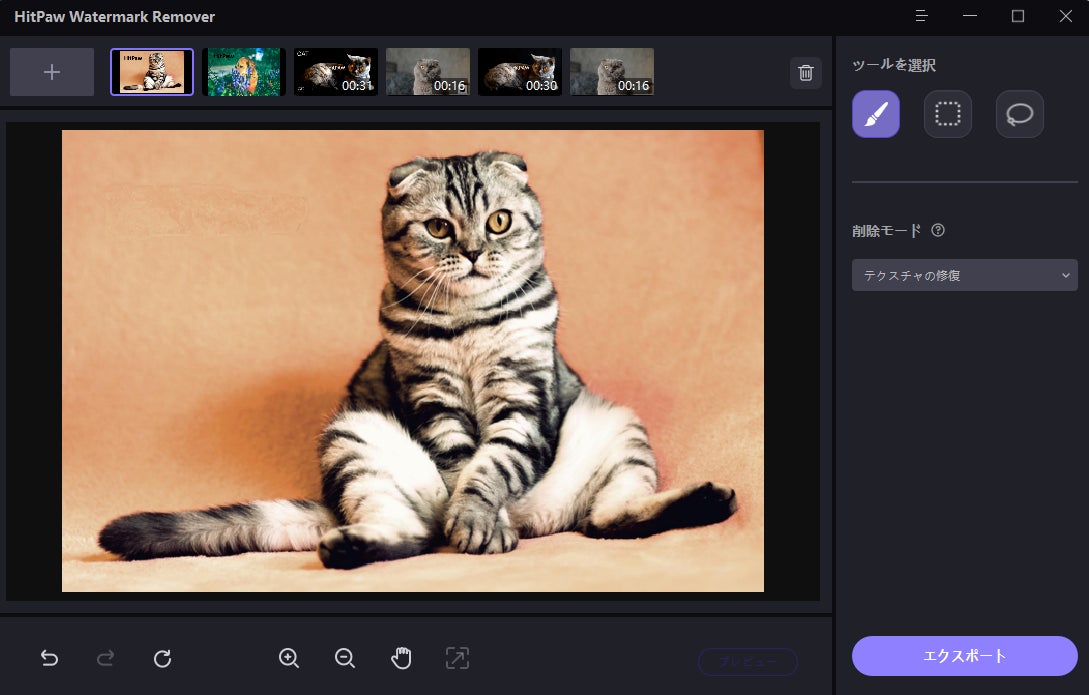Maximize the HitPaw window

1017,16
